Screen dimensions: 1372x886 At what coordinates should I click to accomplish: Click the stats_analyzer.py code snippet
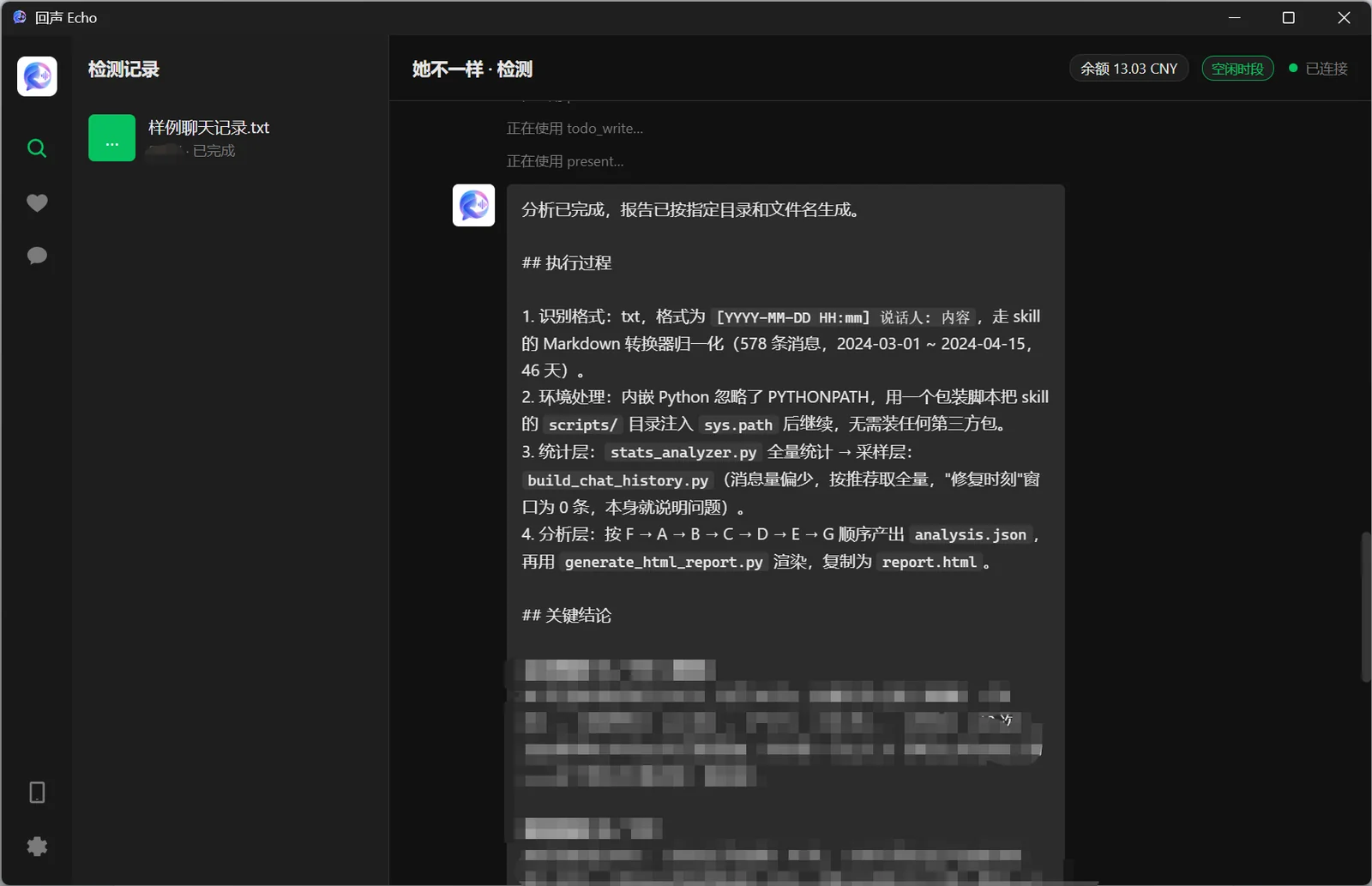pos(683,452)
